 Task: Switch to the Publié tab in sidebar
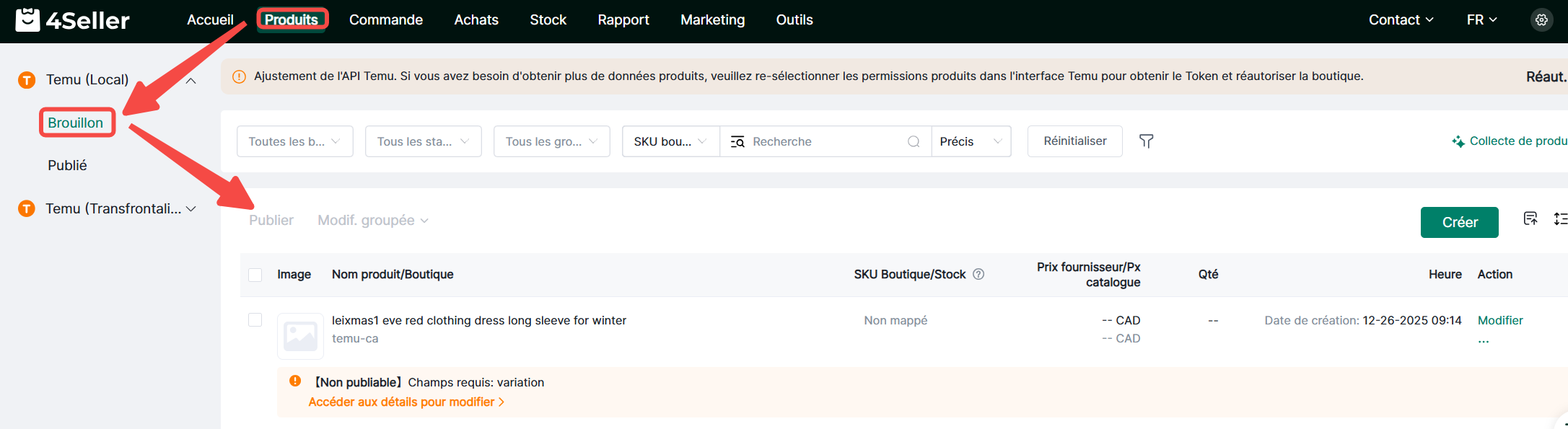pos(67,165)
